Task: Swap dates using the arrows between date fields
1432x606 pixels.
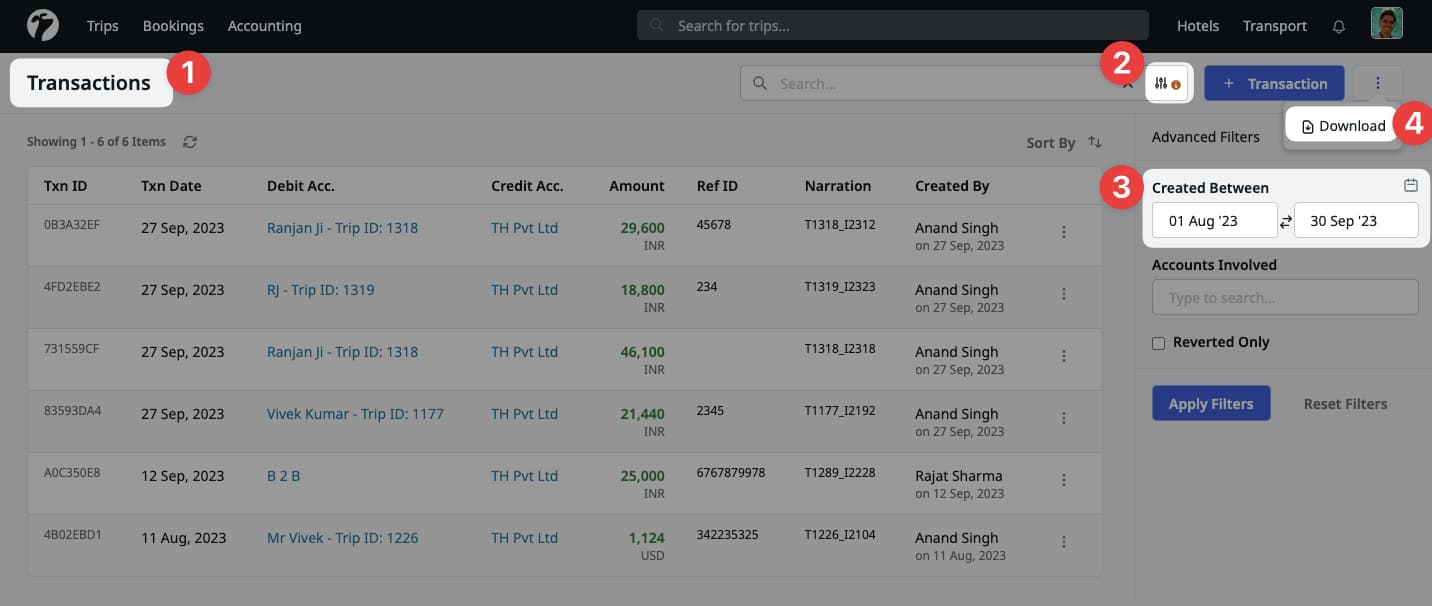Action: 1286,221
